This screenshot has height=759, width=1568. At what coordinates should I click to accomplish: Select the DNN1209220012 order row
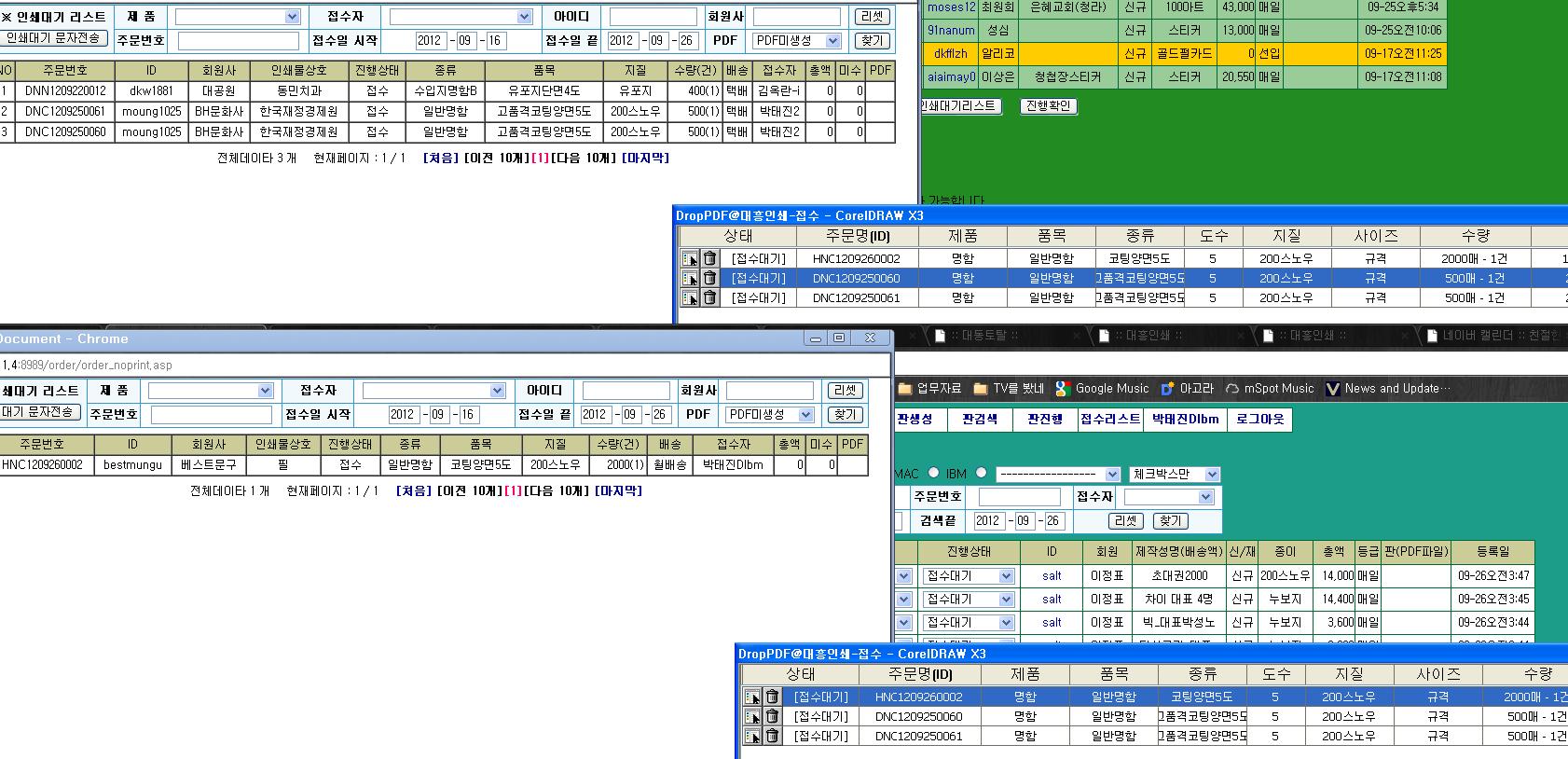point(65,91)
